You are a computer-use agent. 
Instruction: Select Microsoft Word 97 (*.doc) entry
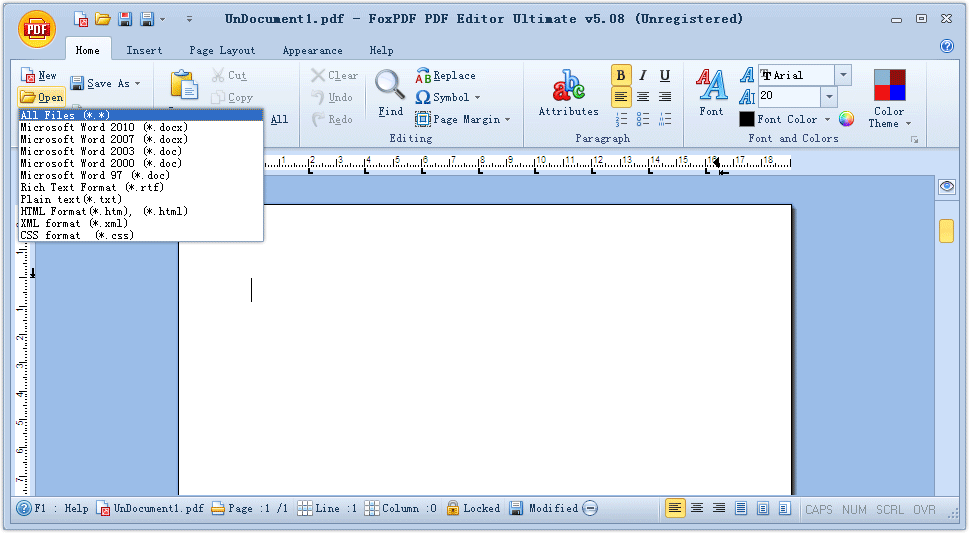141,175
